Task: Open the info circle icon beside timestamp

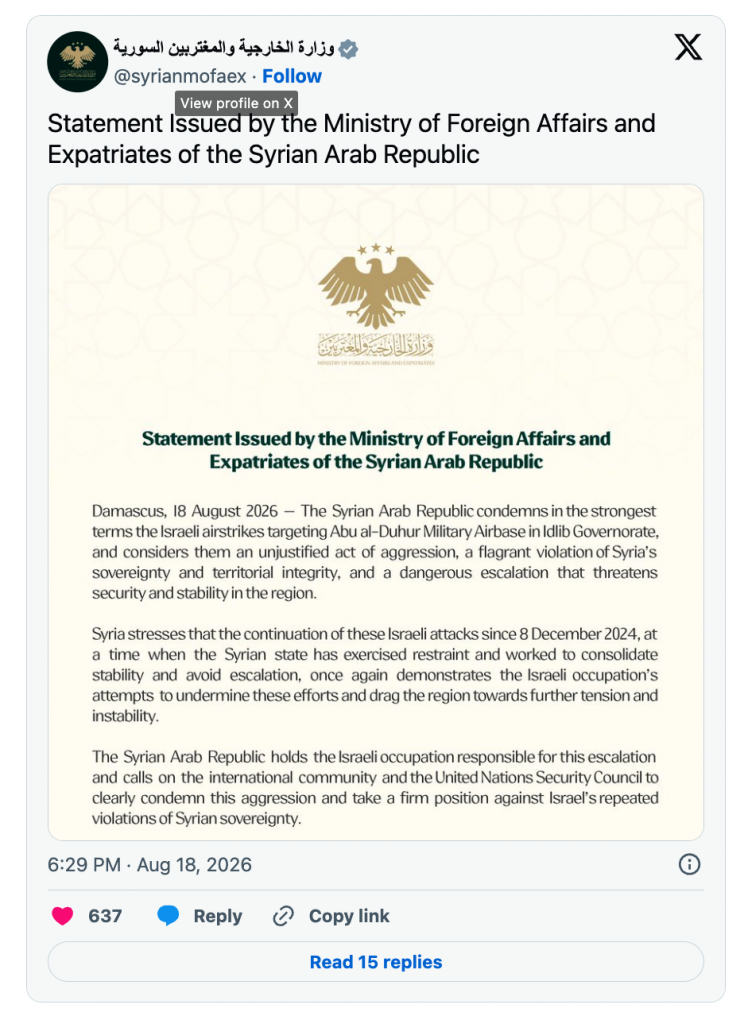Action: (689, 864)
